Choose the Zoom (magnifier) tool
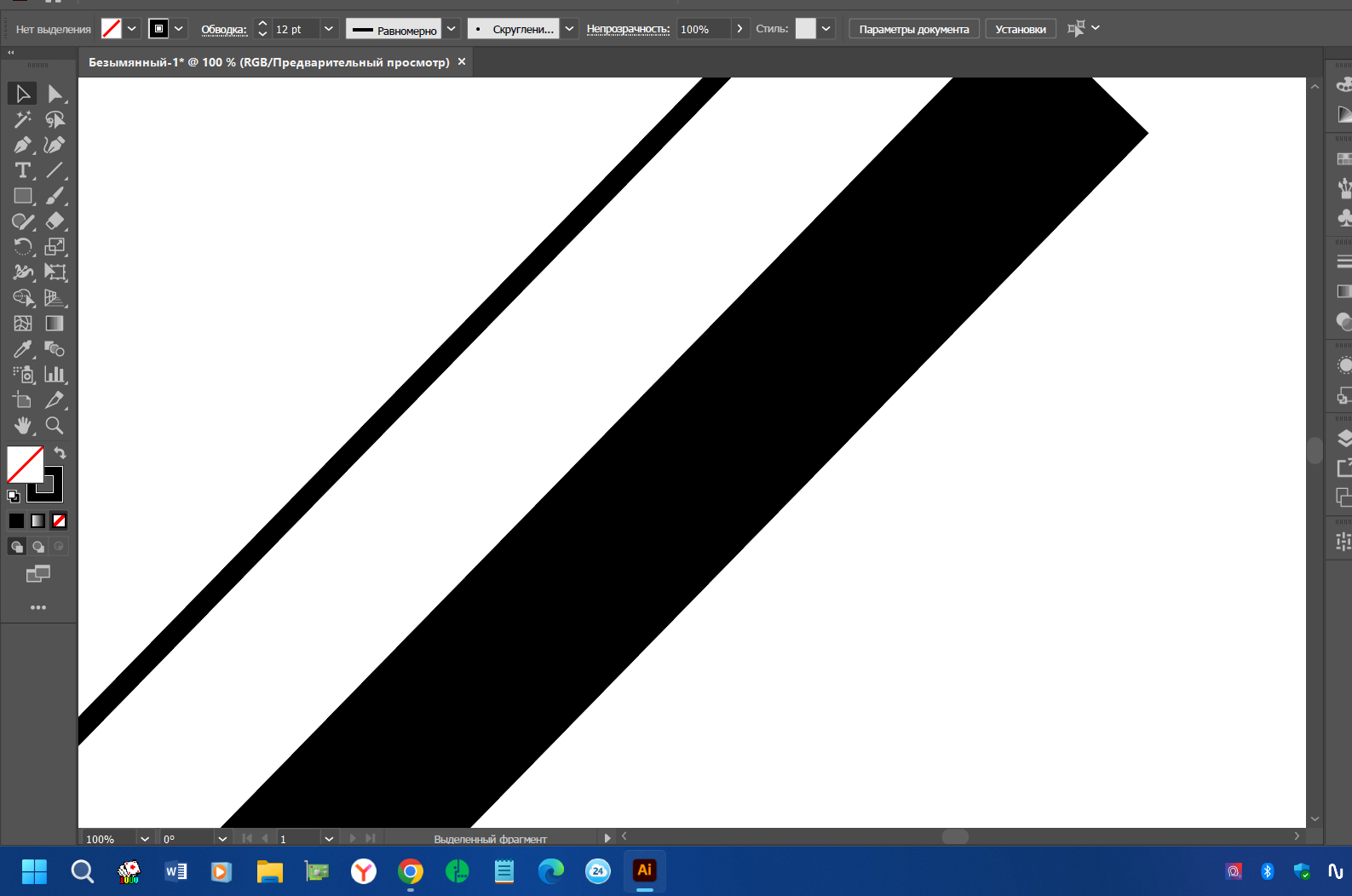This screenshot has height=896, width=1352. 55,425
